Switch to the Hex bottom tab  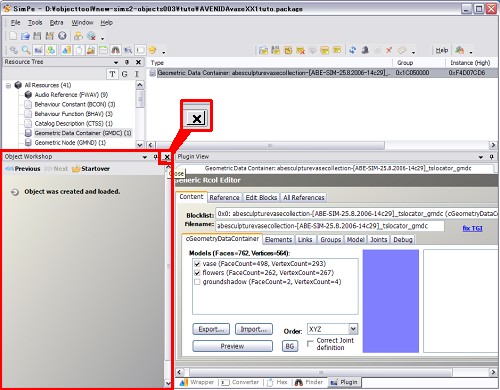pyautogui.click(x=277, y=382)
